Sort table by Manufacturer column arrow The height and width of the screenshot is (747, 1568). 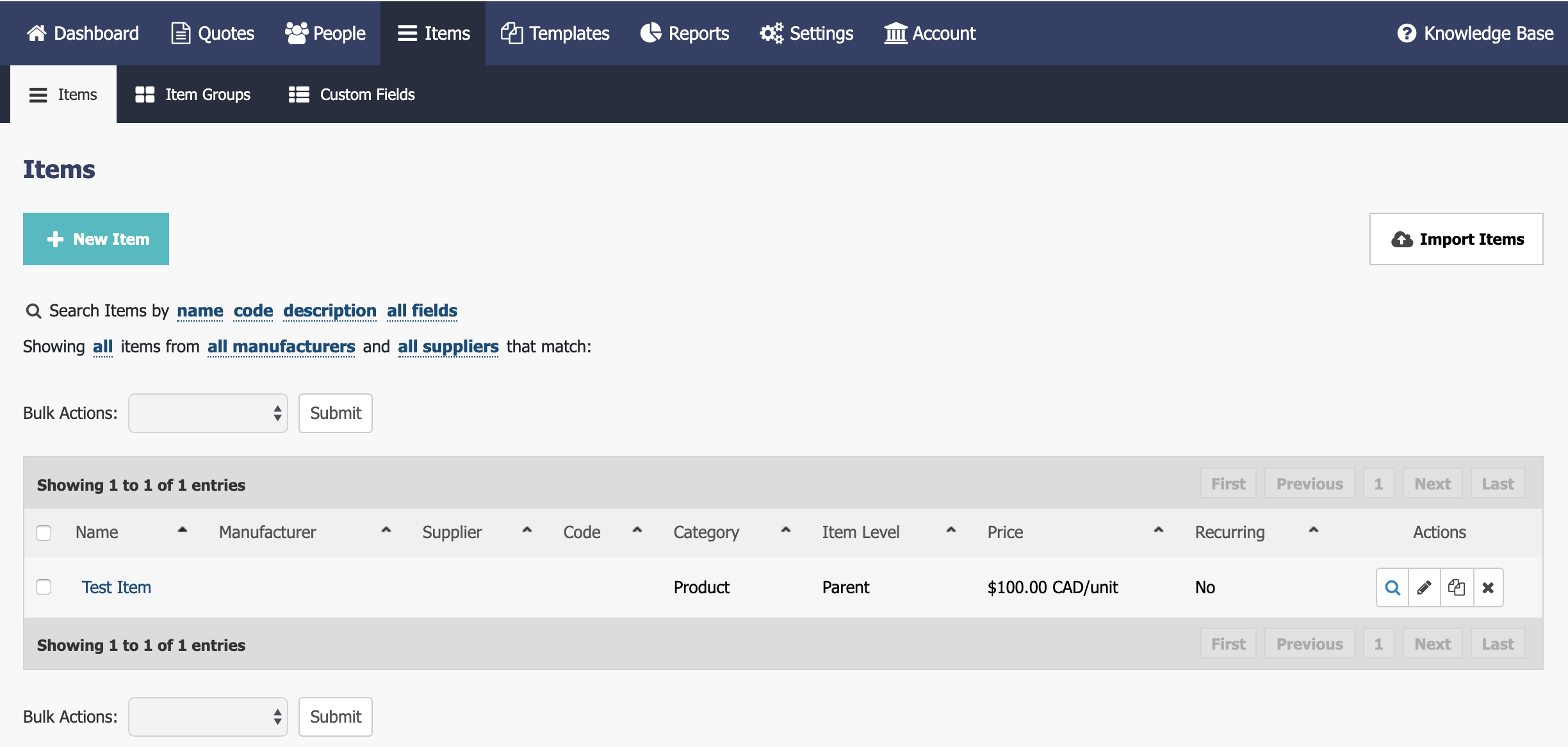pyautogui.click(x=386, y=530)
